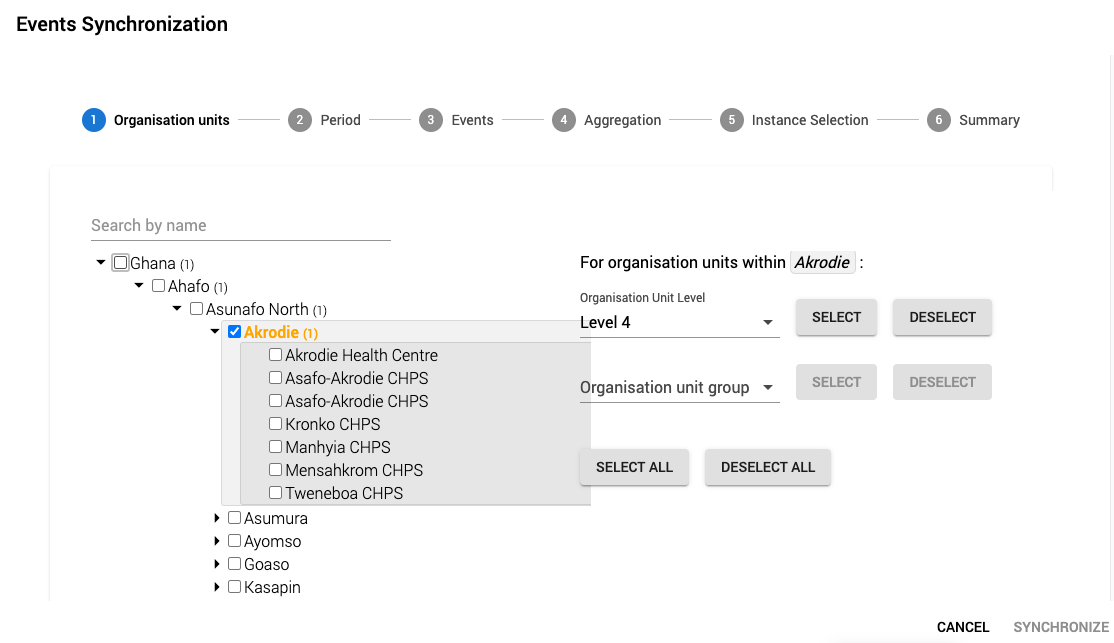
Task: Expand the Asumura tree node
Action: 217,518
